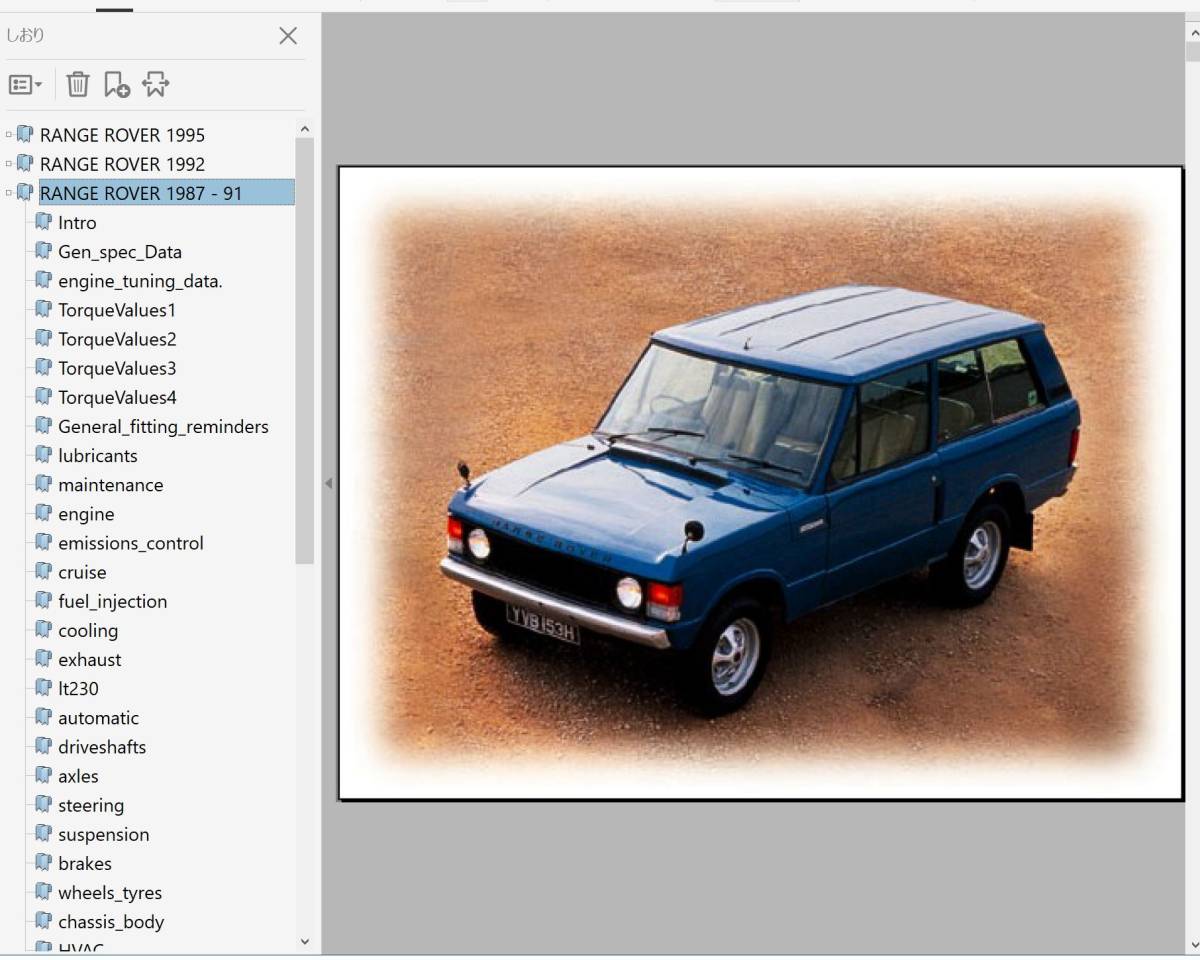Open the axles bookmark

pyautogui.click(x=78, y=776)
